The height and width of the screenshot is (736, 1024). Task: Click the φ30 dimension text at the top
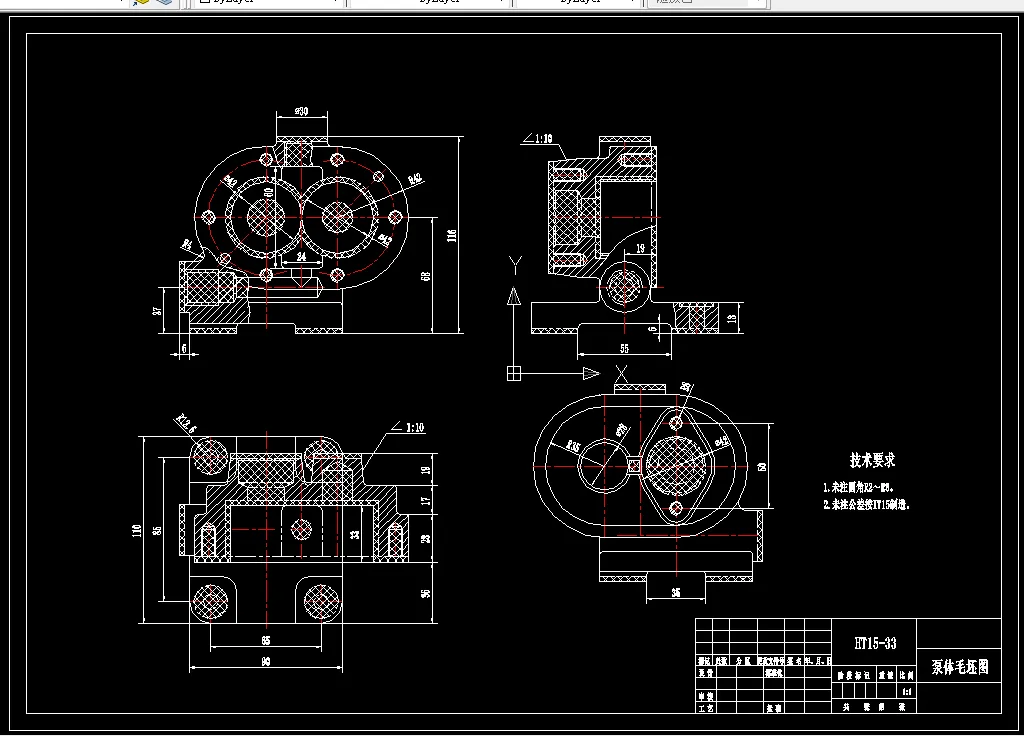pos(301,111)
